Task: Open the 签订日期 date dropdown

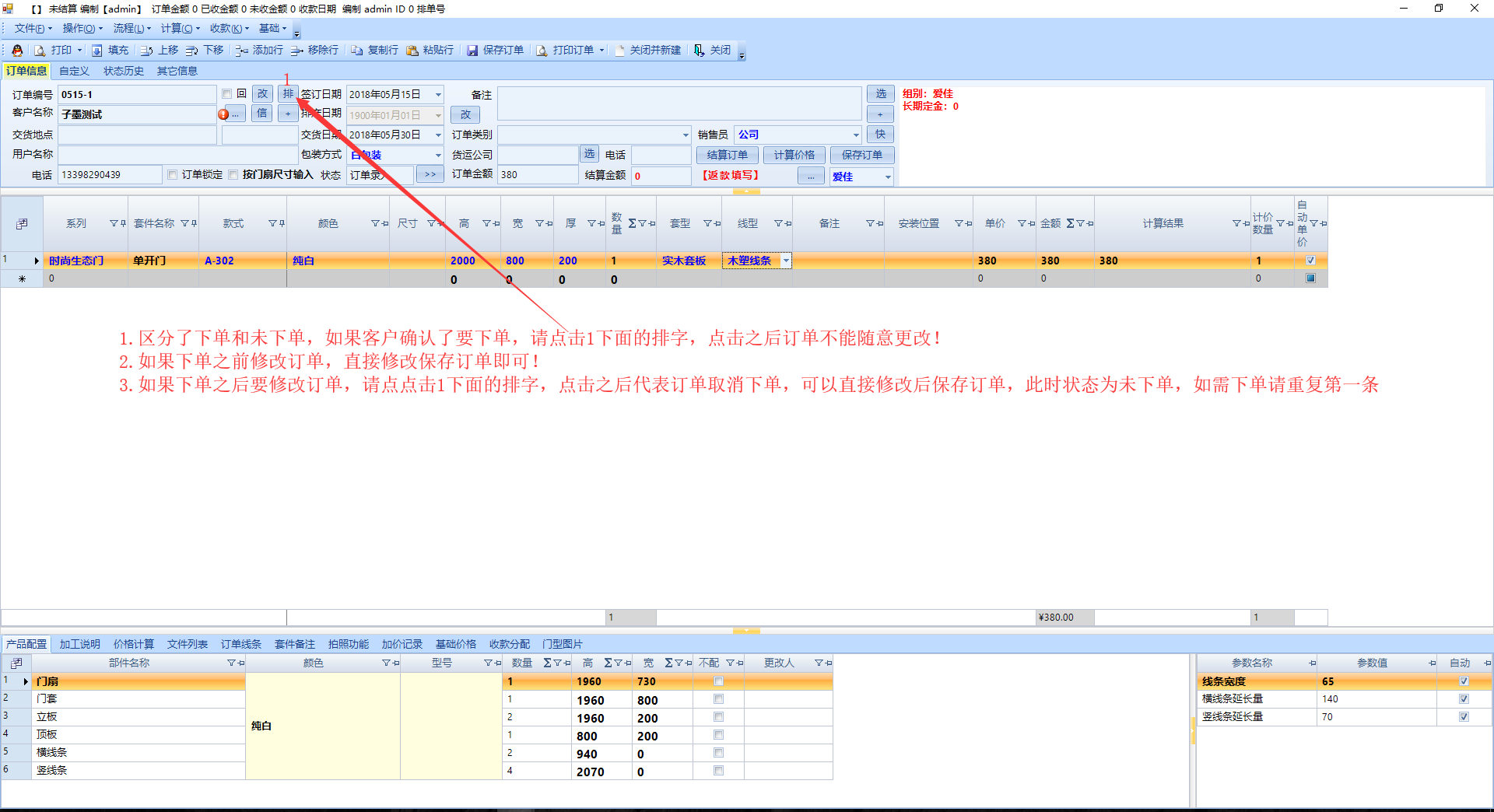Action: point(438,95)
